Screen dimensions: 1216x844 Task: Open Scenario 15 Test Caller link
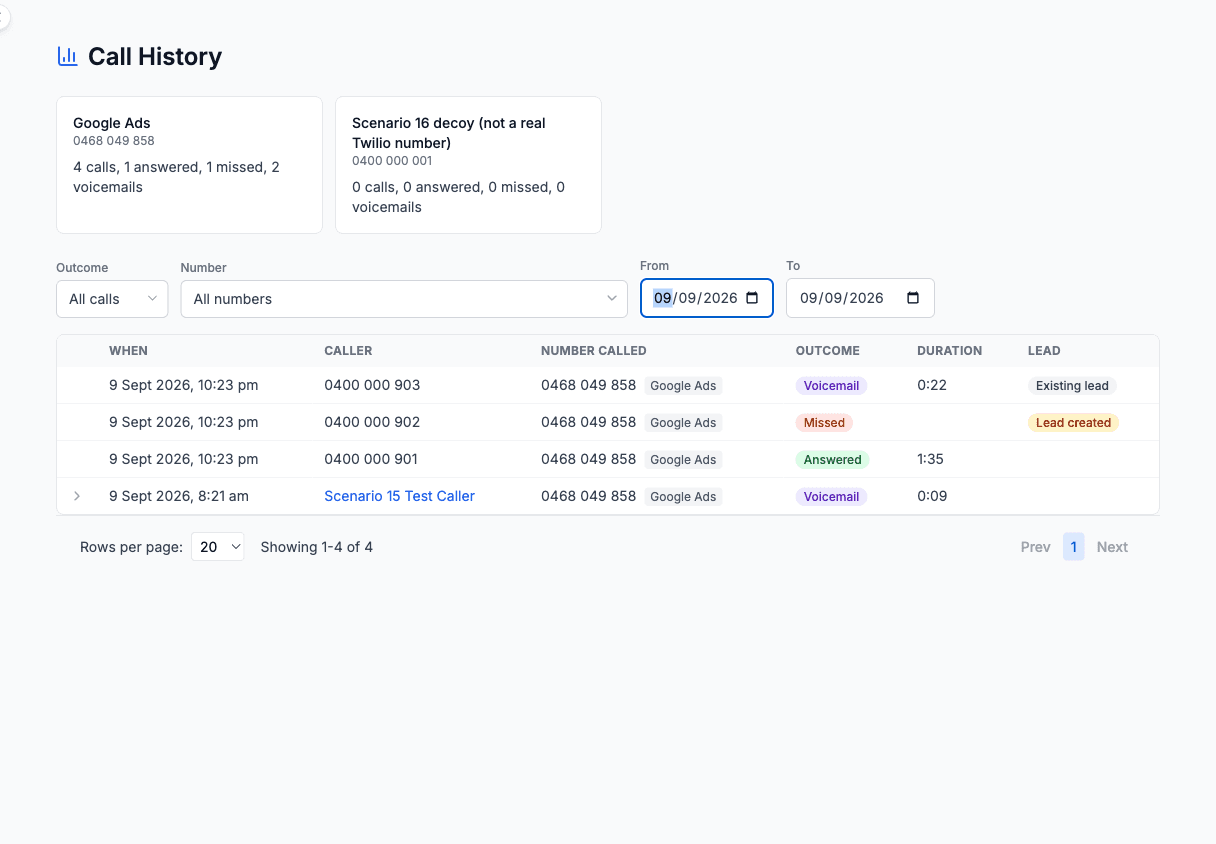(399, 496)
